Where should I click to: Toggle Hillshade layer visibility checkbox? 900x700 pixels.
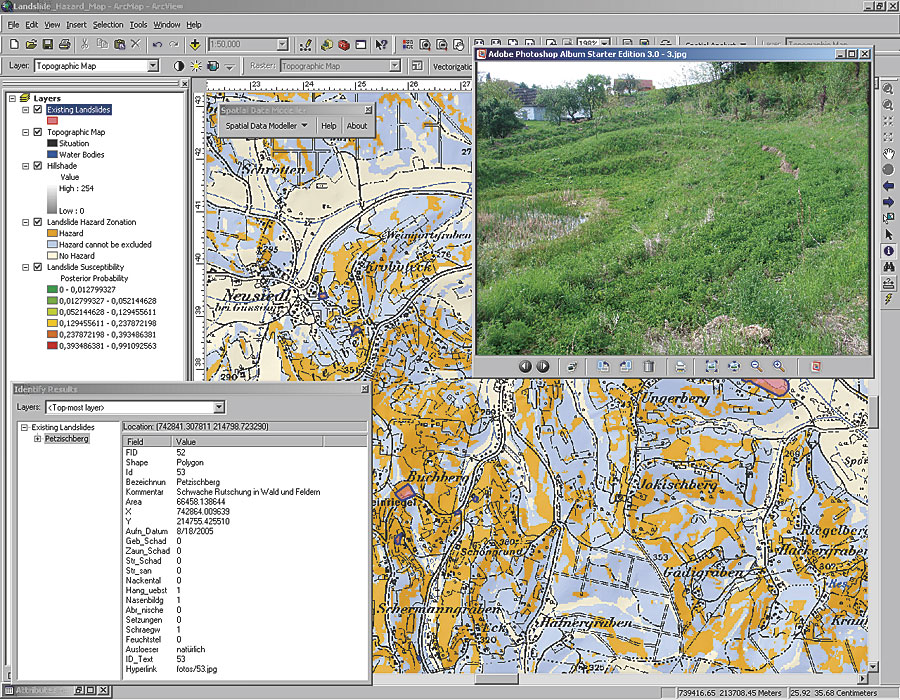(x=37, y=166)
